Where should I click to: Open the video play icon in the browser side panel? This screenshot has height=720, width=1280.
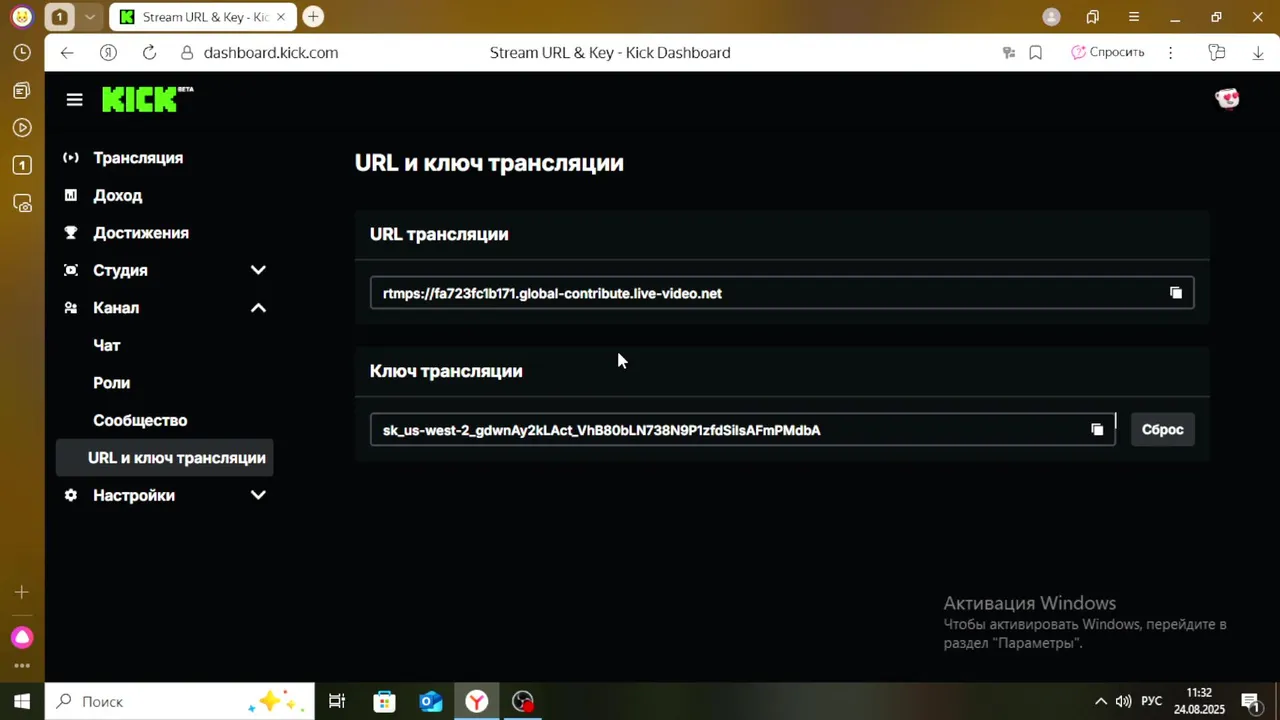[x=22, y=128]
